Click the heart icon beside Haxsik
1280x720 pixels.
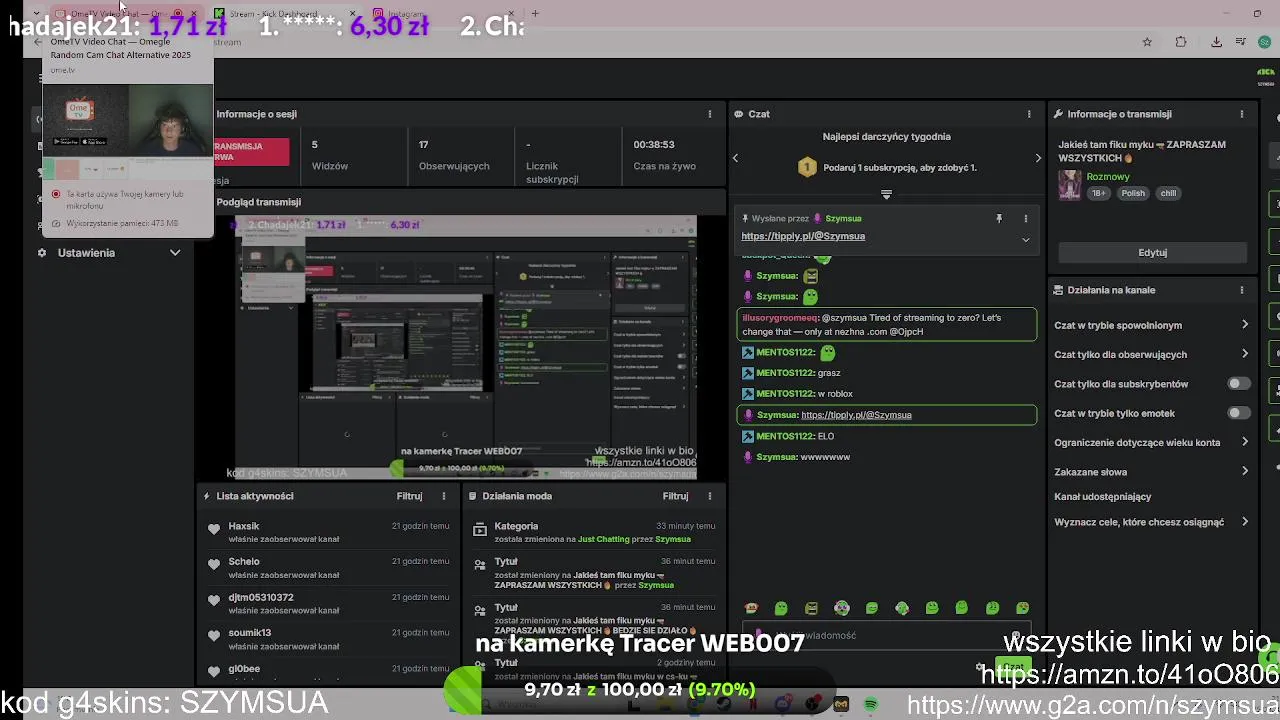pos(214,529)
